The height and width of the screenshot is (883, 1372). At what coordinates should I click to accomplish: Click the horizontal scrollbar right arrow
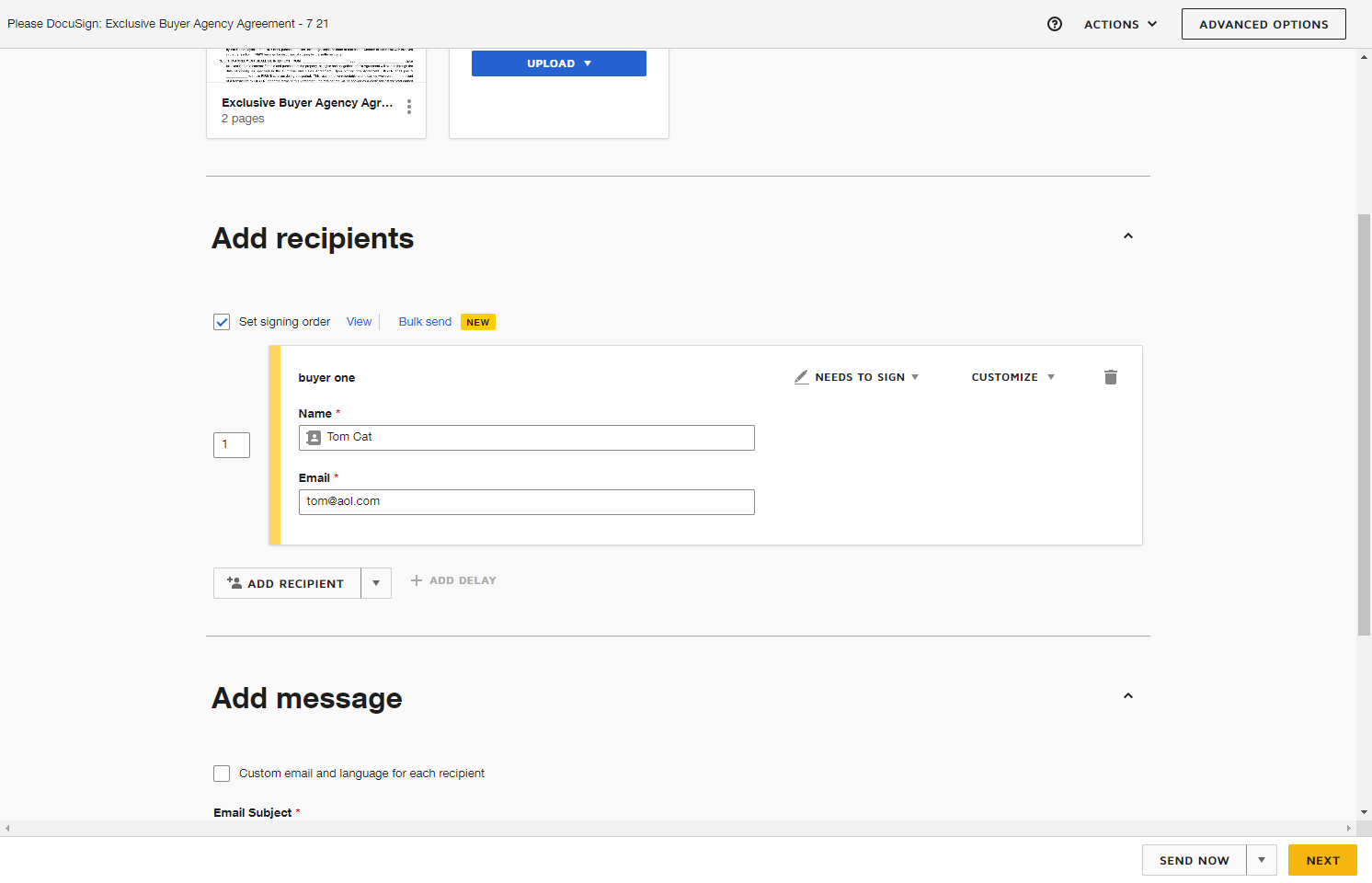coord(1349,828)
